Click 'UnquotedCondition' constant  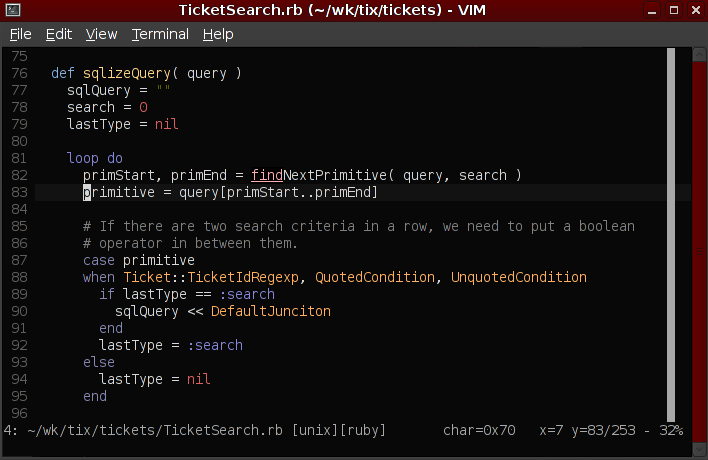coord(519,277)
